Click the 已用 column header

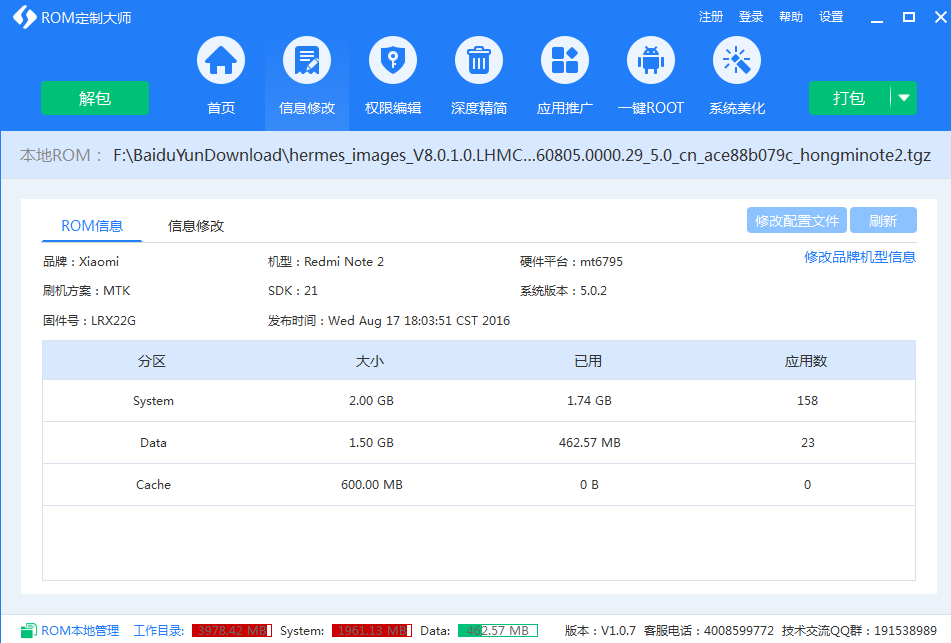588,362
